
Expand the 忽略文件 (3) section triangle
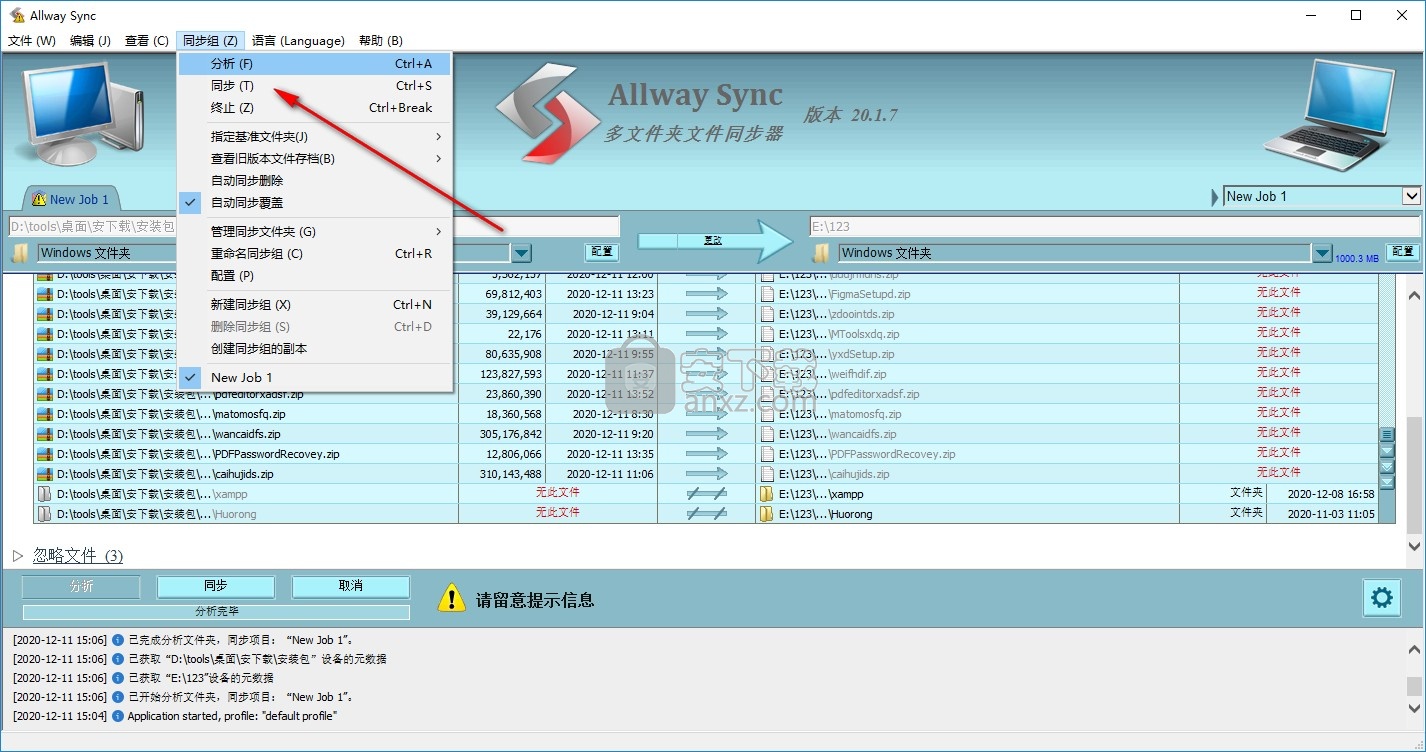[18, 555]
